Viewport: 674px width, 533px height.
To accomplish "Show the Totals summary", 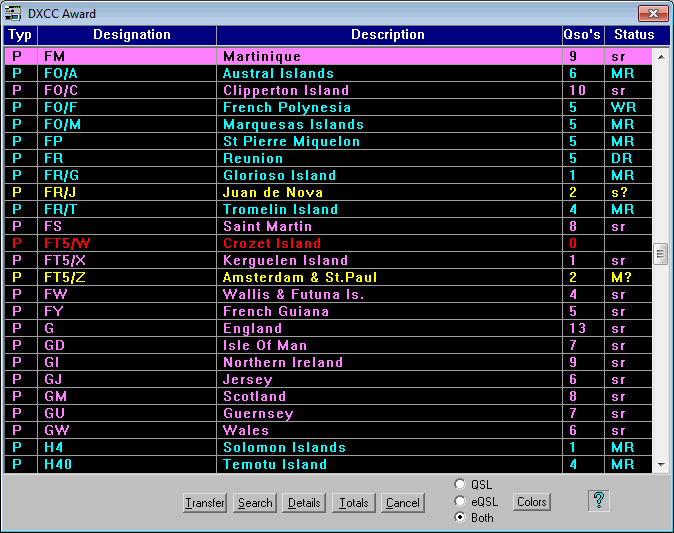I will tap(353, 503).
